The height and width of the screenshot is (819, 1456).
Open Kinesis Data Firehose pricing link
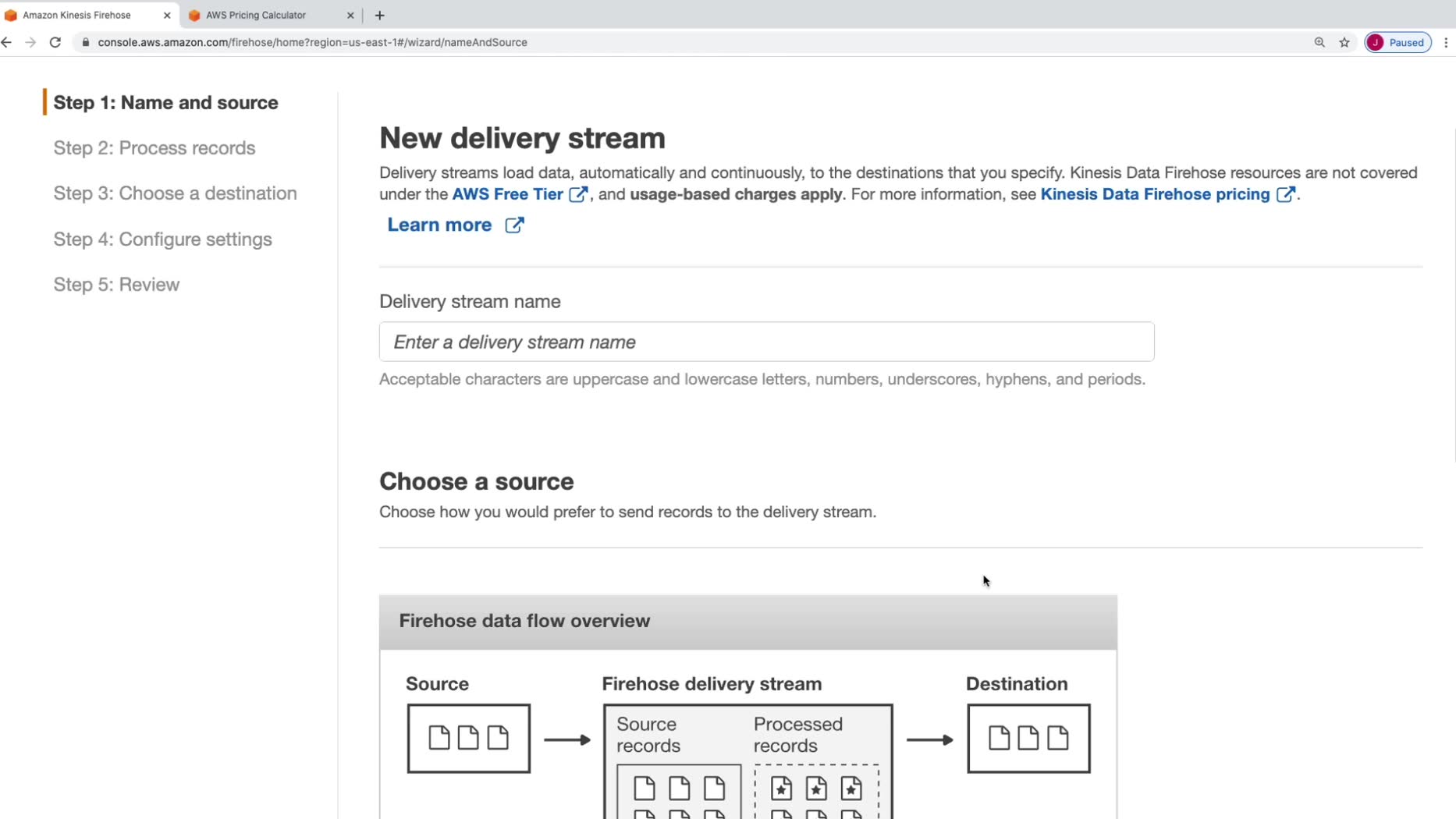pos(1156,194)
